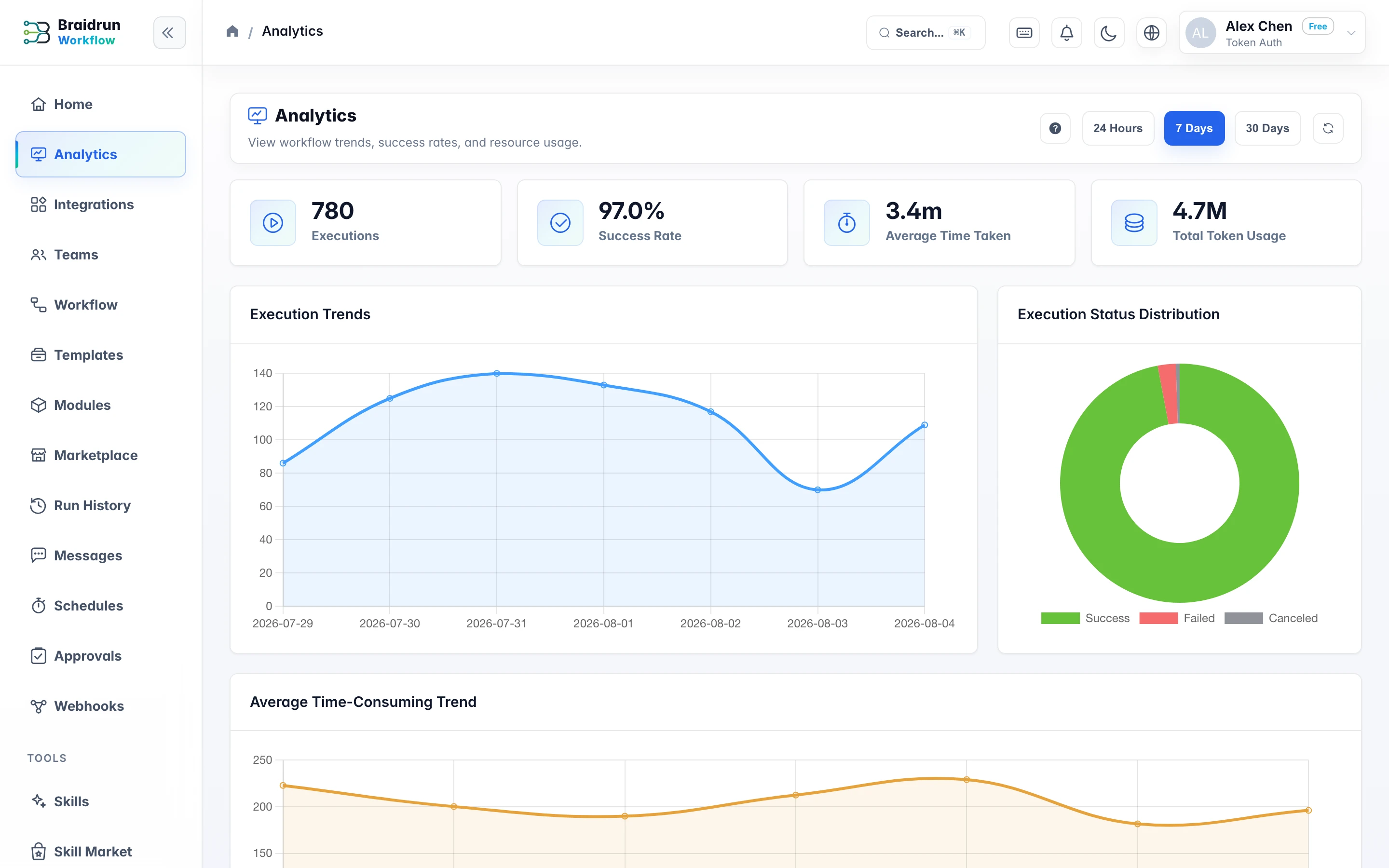1389x868 pixels.
Task: Click the Braidrun Workflow logo
Action: pyautogui.click(x=72, y=32)
